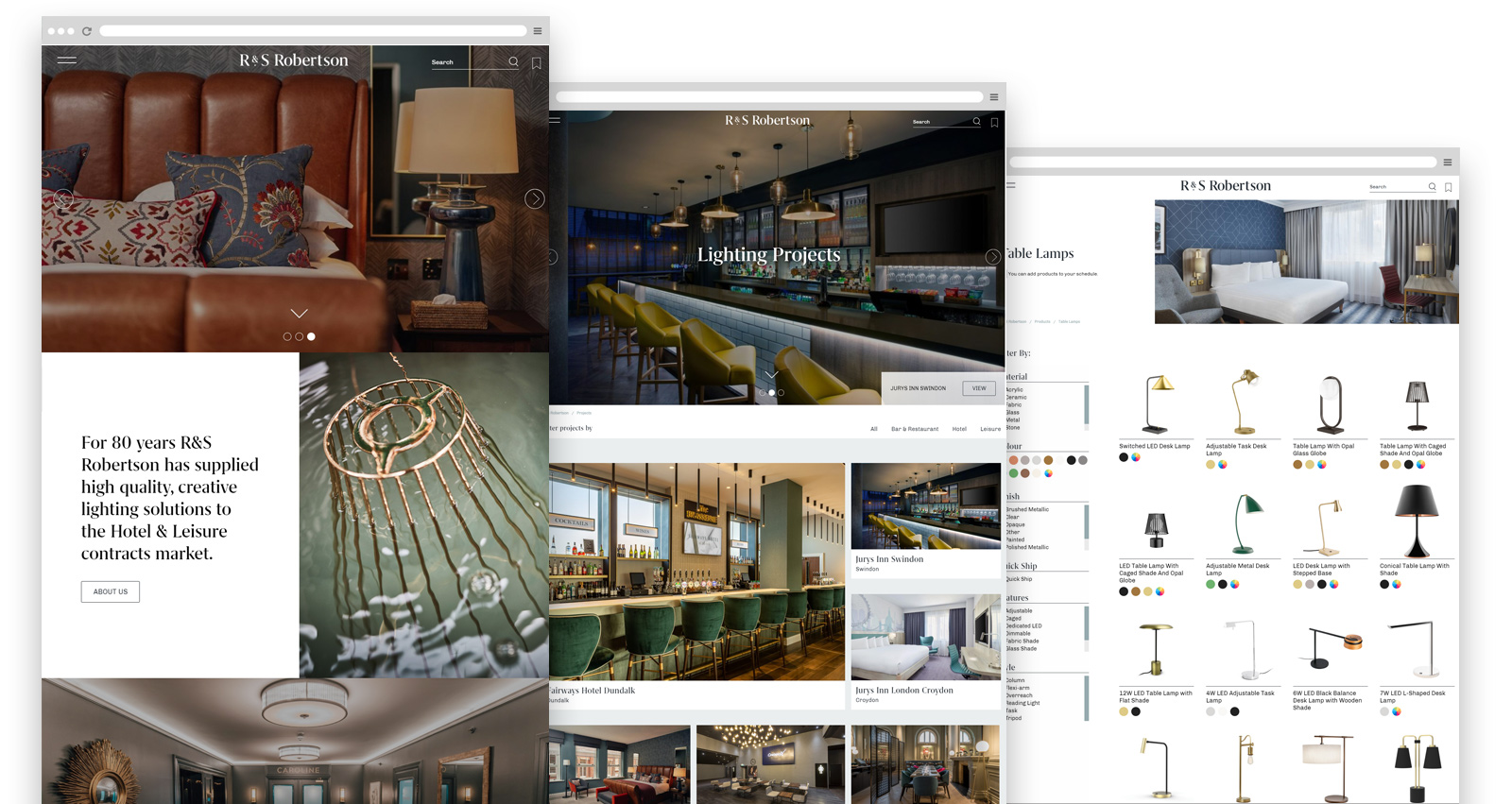Click bookmark icon in Table Lamps window

pyautogui.click(x=1448, y=187)
